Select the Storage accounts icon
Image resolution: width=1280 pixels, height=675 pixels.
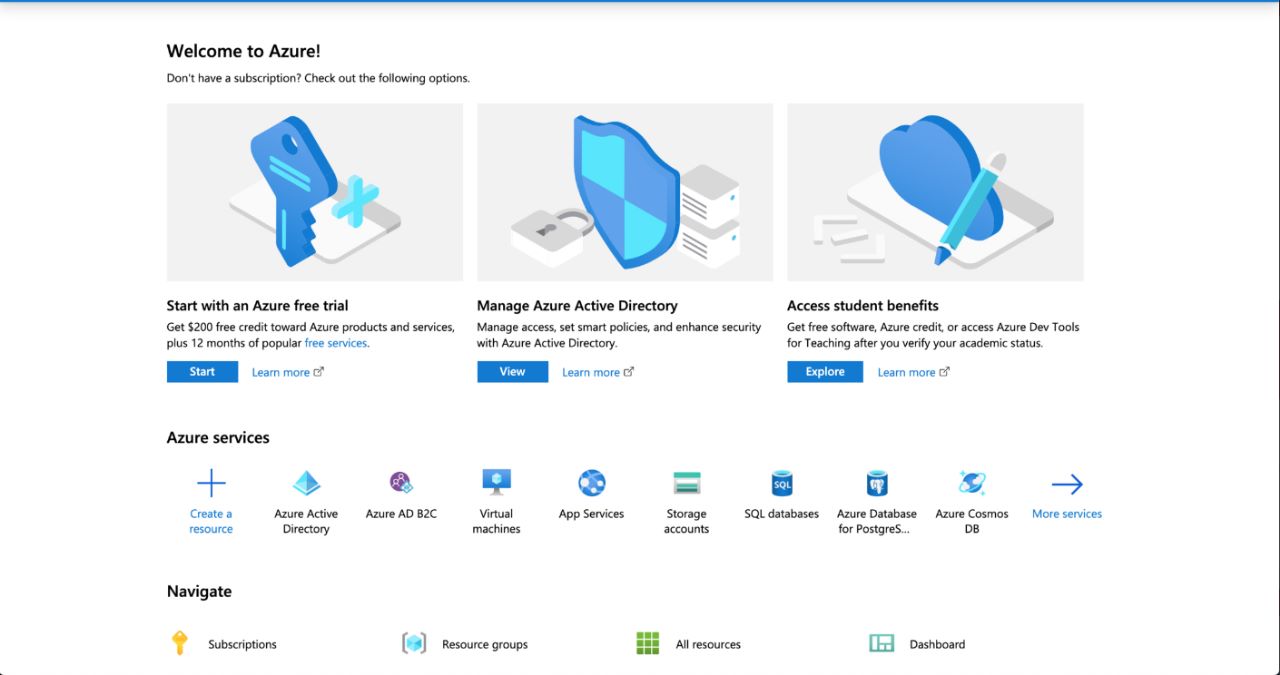686,484
